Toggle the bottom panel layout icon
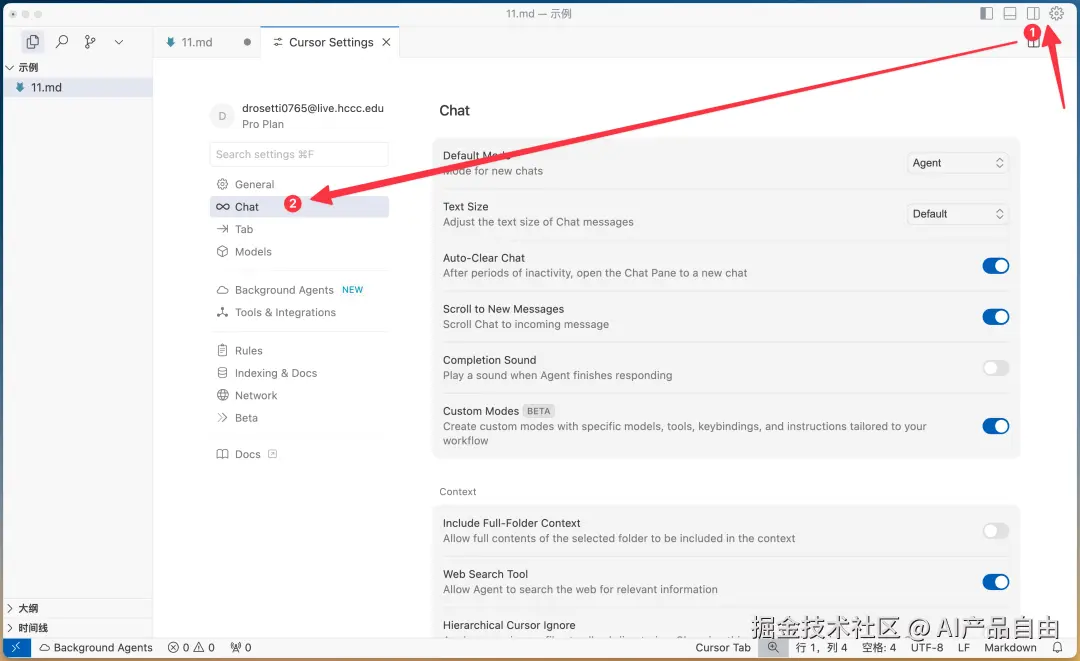 pyautogui.click(x=1010, y=13)
